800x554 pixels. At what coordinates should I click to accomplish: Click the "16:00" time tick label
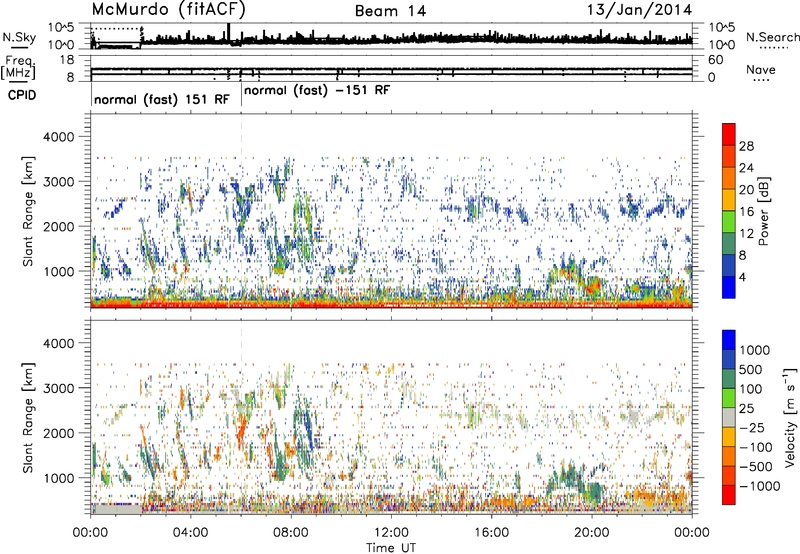[491, 533]
